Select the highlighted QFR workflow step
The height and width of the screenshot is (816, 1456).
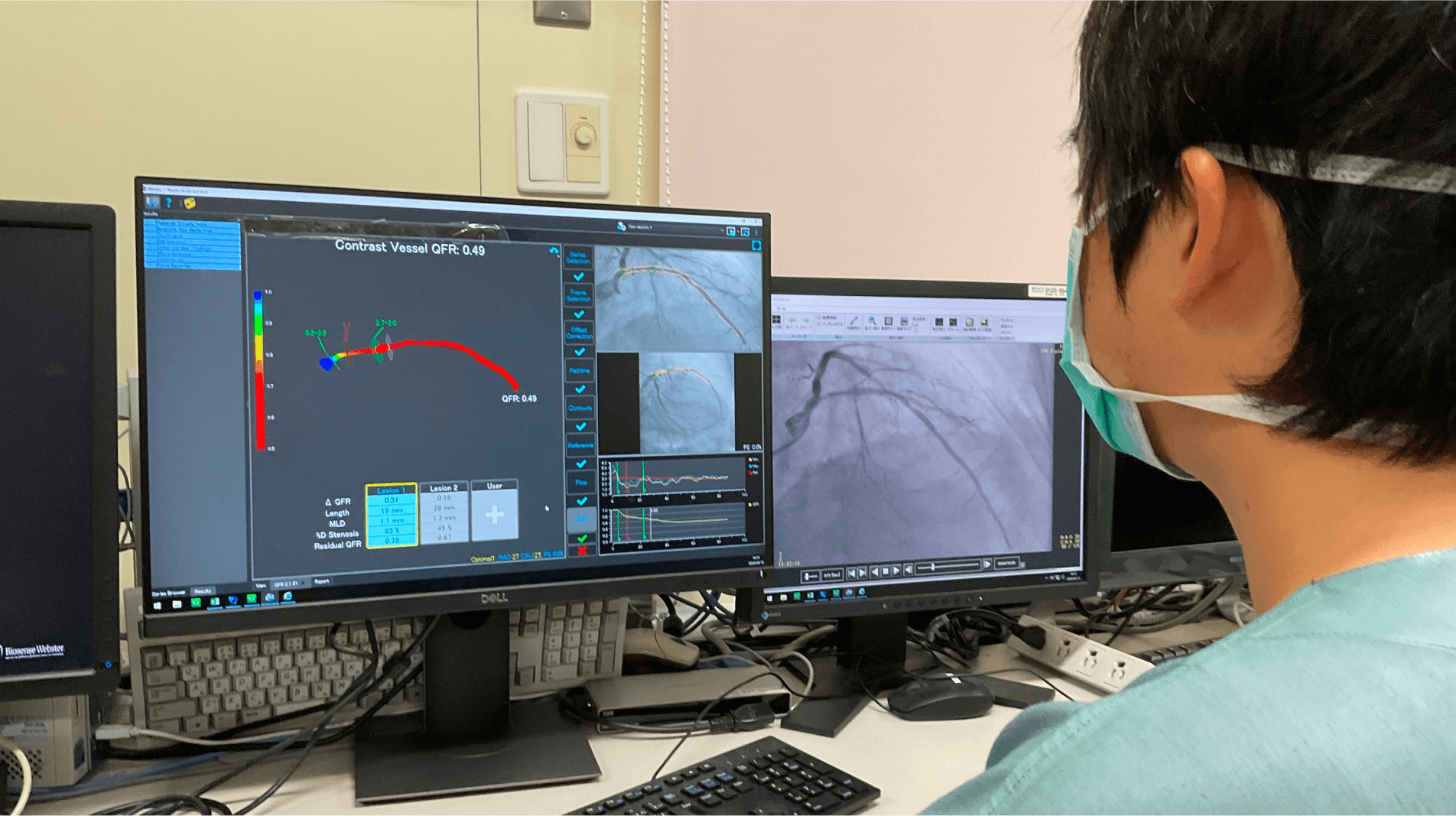pyautogui.click(x=582, y=519)
